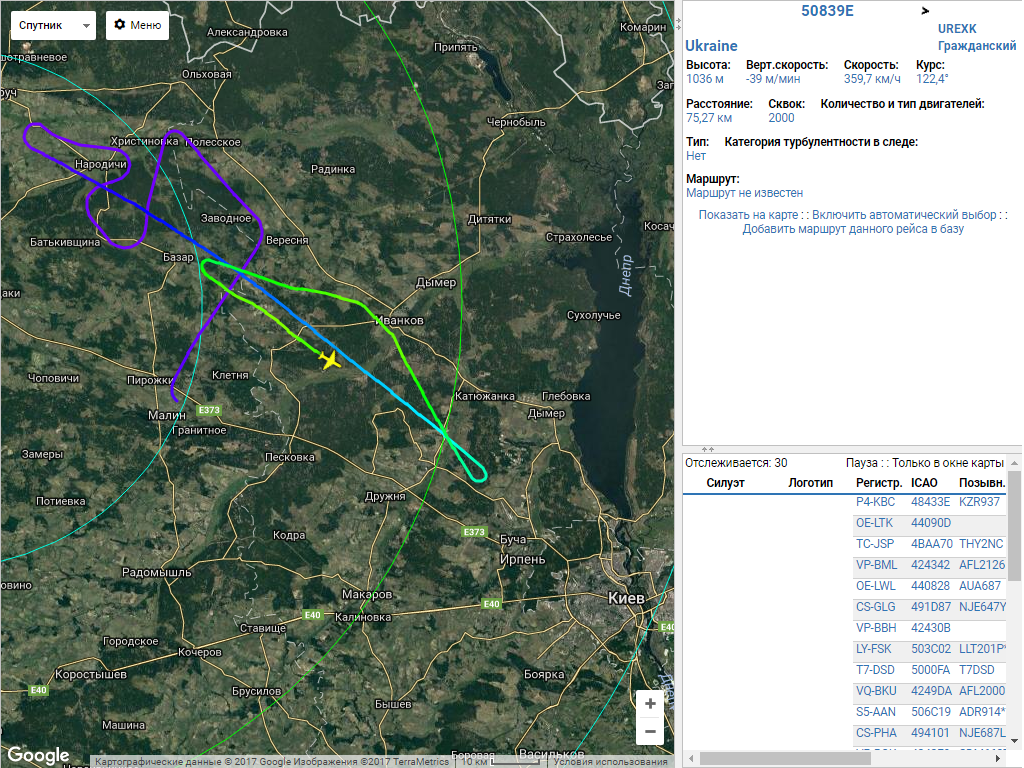Click the yellow aircraft marker on the map

click(x=329, y=359)
